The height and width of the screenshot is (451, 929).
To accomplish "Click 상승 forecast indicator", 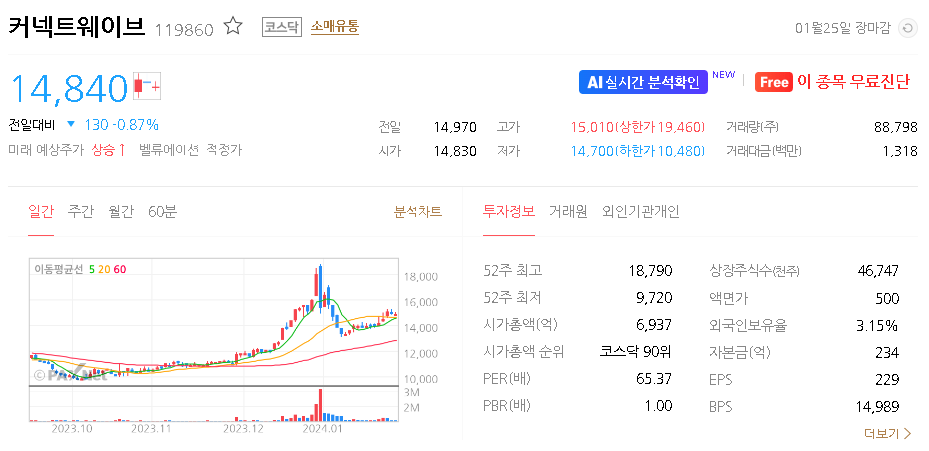I will click(x=108, y=150).
